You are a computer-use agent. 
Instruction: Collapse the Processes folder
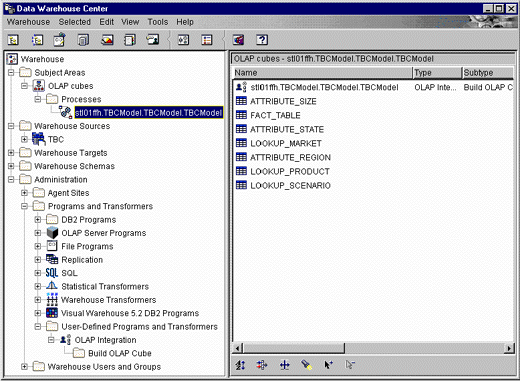(38, 99)
